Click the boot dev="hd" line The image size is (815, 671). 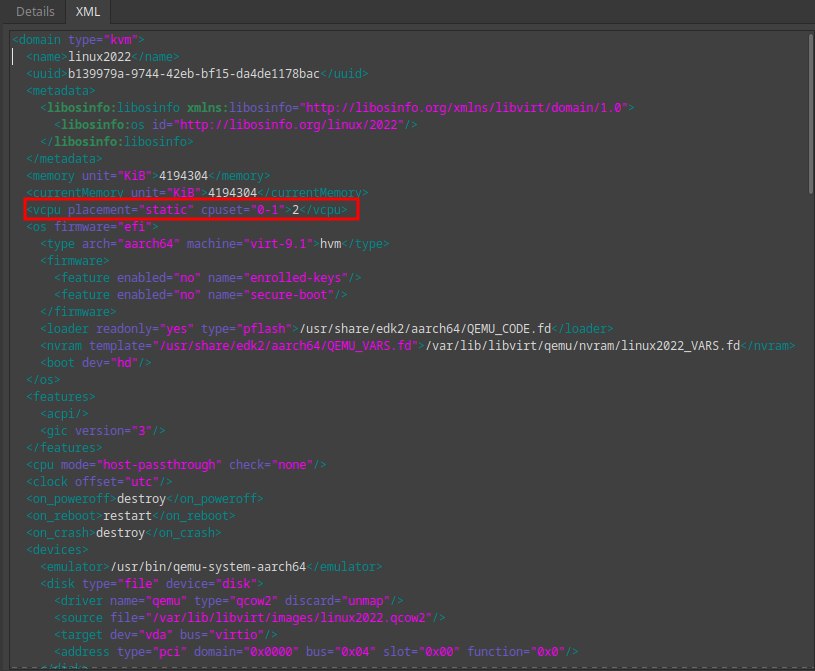tap(96, 363)
